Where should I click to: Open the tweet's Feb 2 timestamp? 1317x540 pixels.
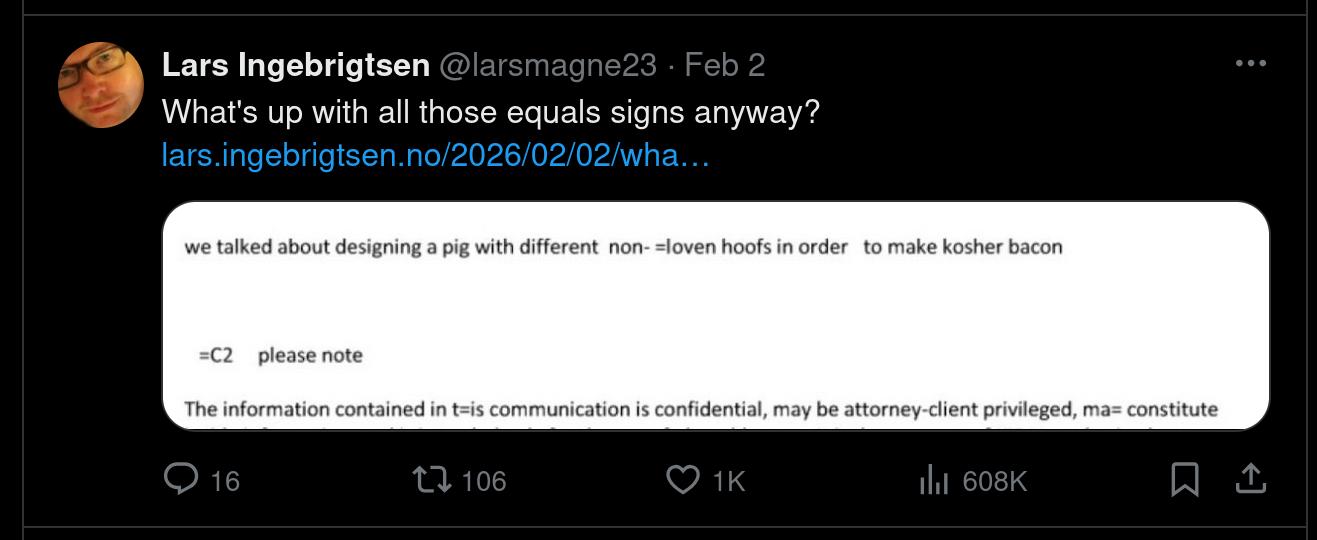click(x=724, y=65)
